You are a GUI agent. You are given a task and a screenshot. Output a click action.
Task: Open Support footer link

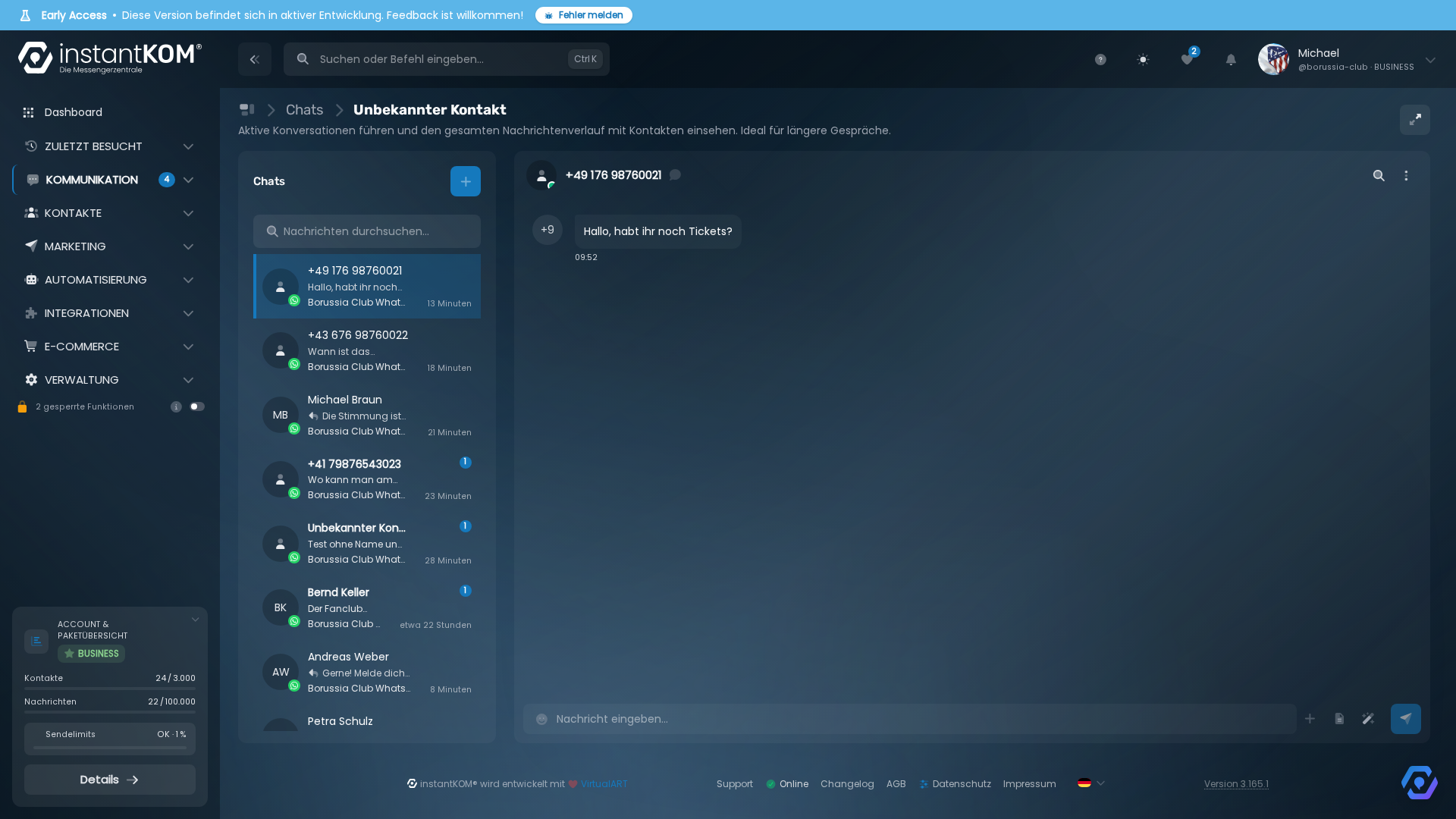[735, 784]
